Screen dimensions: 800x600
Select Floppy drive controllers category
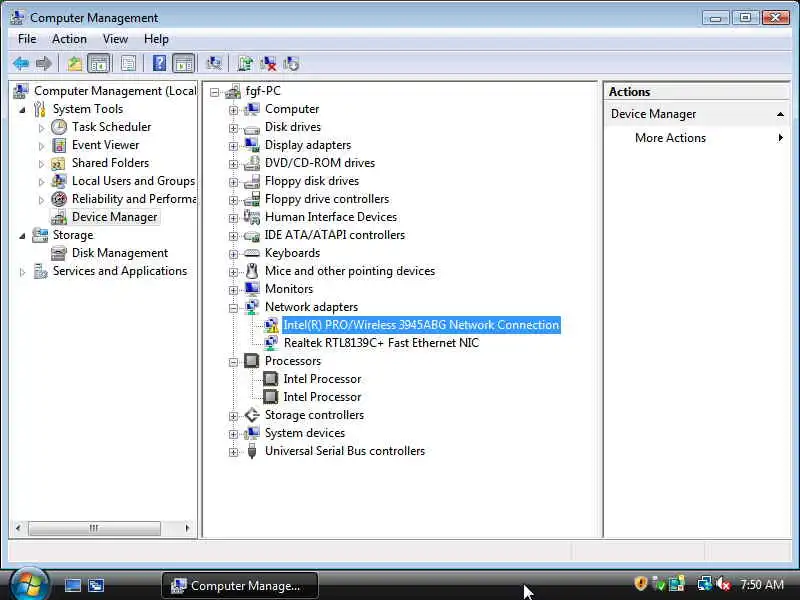point(327,199)
